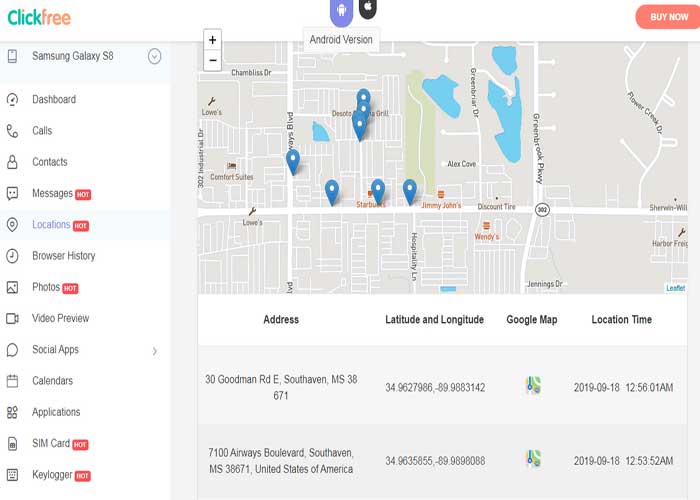Click the SIM Card icon
700x500 pixels.
[x=12, y=444]
